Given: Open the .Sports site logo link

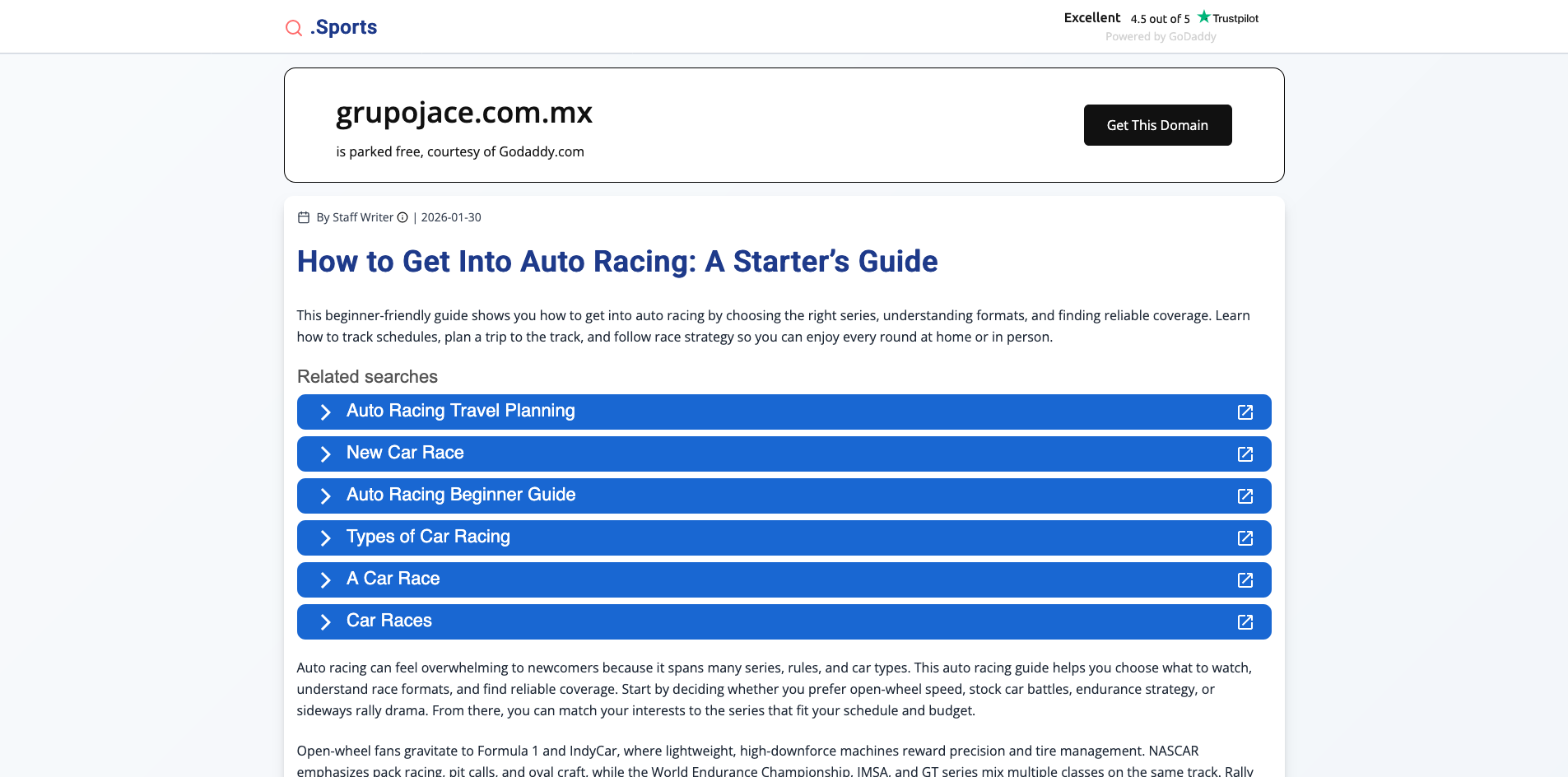Looking at the screenshot, I should [x=343, y=27].
